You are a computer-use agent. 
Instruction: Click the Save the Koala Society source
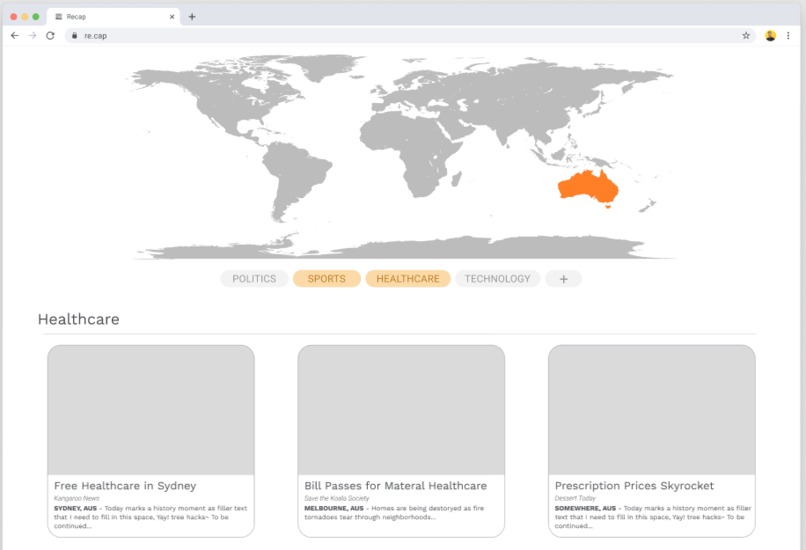coord(337,498)
